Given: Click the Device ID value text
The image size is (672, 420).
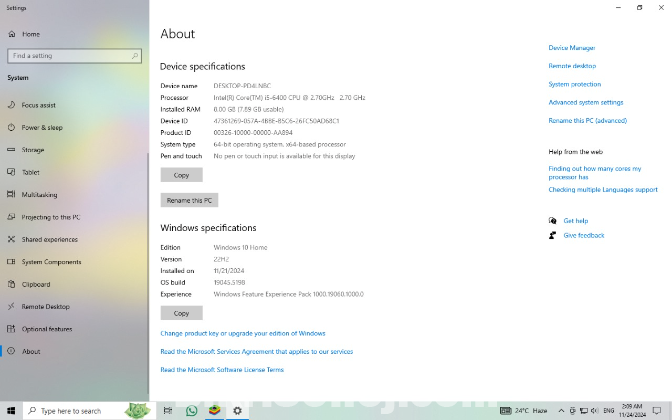Looking at the screenshot, I should [x=276, y=121].
